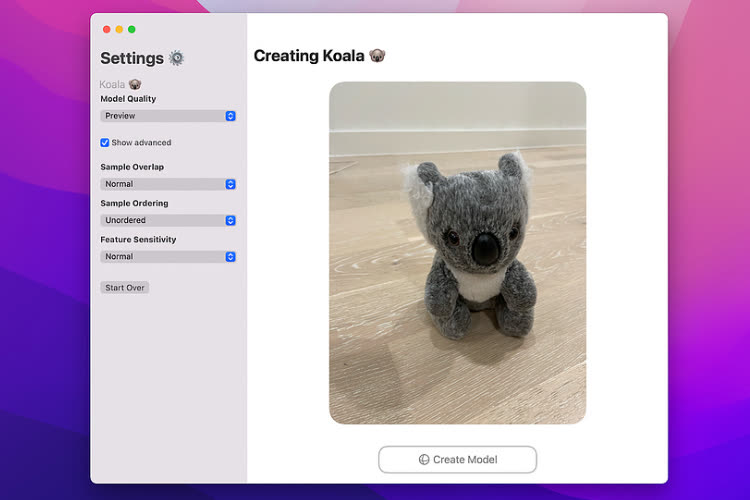Click the koala emoji in the sidebar
750x500 pixels.
point(135,84)
